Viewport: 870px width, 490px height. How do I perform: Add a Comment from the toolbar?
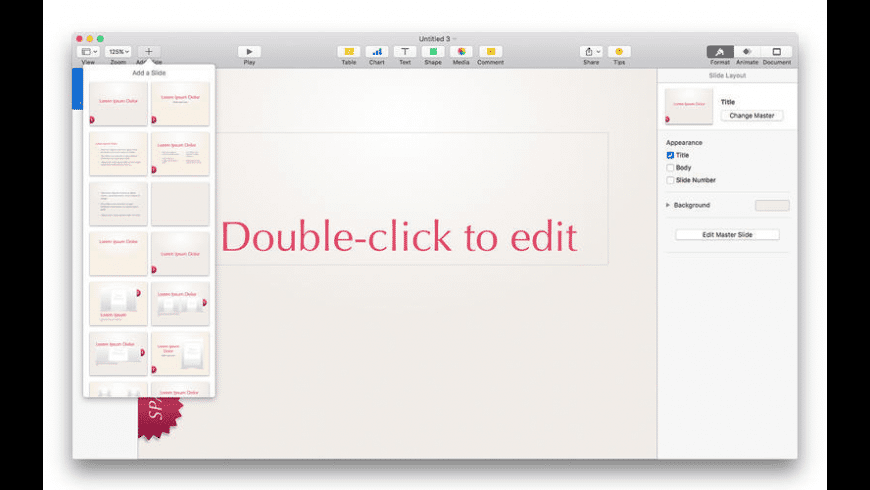click(x=490, y=52)
